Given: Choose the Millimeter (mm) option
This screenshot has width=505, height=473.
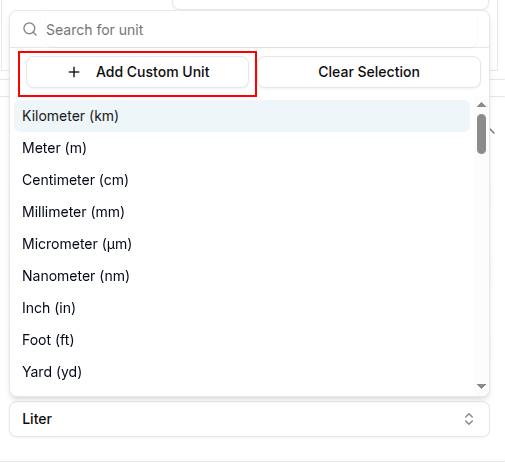Looking at the screenshot, I should 242,212.
